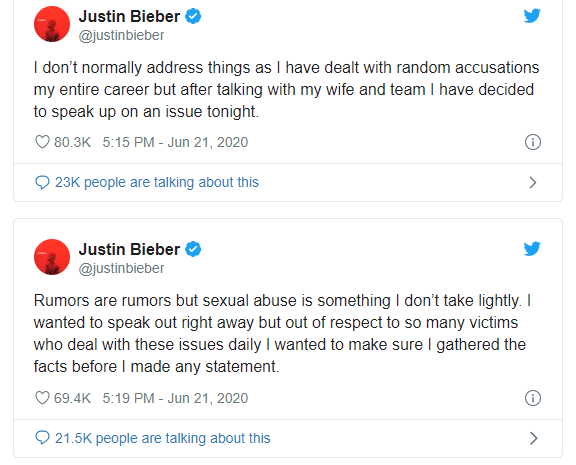Image resolution: width=576 pixels, height=465 pixels.
Task: Open the 5:19 PM - Jun 21, 2020 timestamp
Action: click(x=175, y=398)
